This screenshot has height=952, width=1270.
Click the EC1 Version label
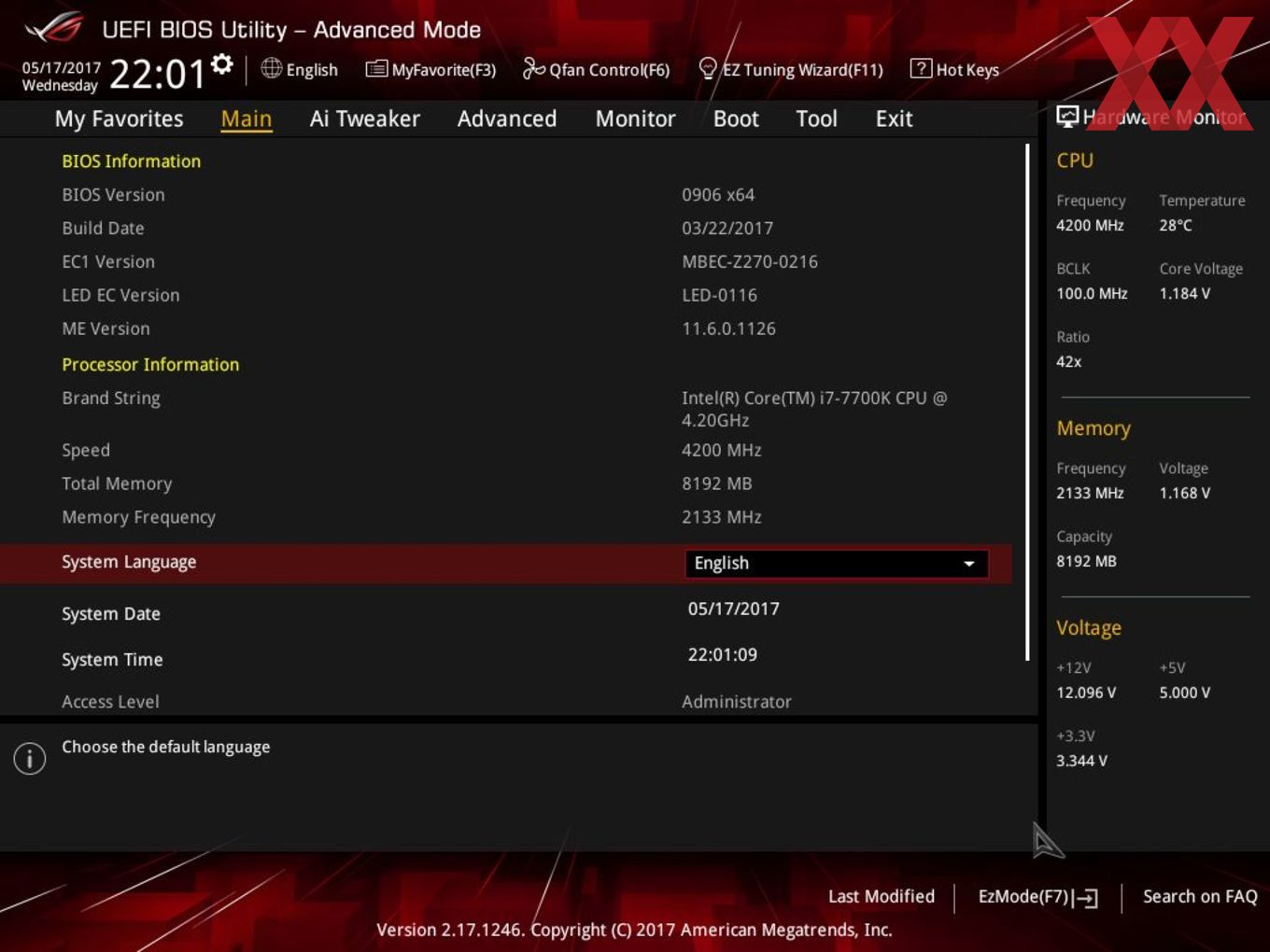point(108,261)
